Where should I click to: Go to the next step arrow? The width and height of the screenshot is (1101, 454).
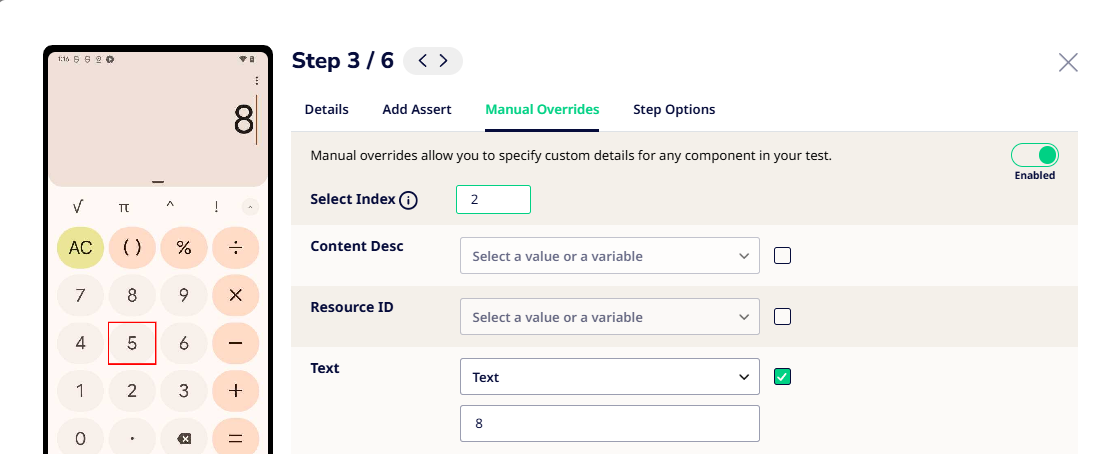tap(443, 61)
